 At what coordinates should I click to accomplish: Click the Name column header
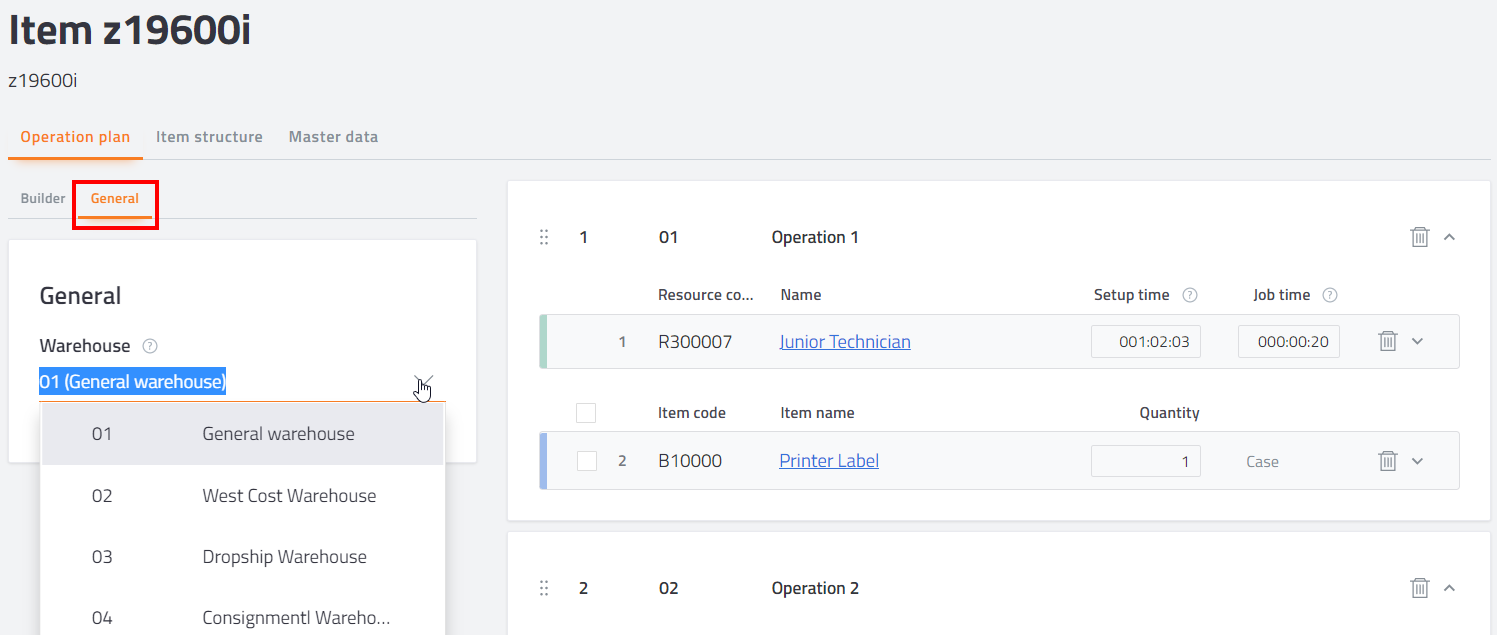click(x=801, y=295)
